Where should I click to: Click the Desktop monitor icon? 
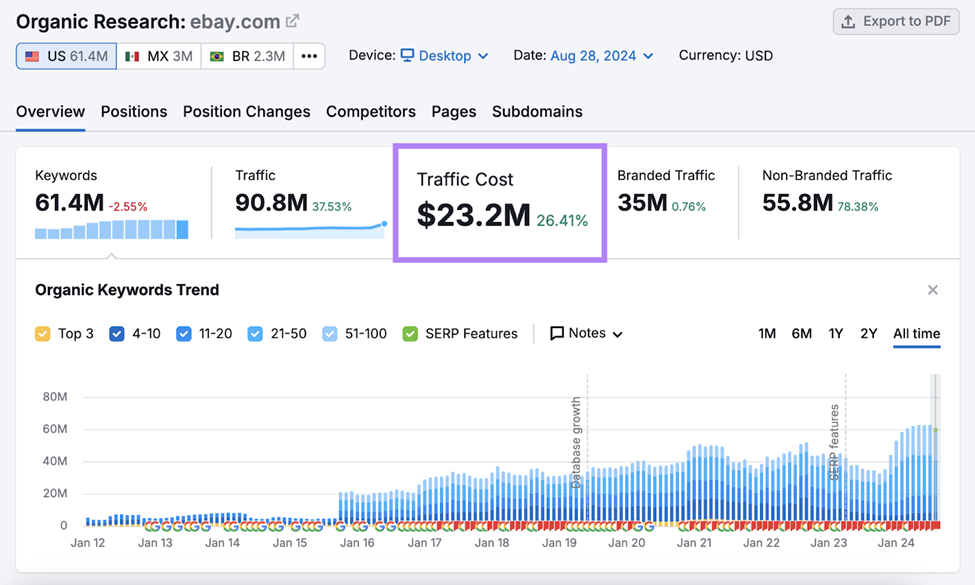pos(407,56)
